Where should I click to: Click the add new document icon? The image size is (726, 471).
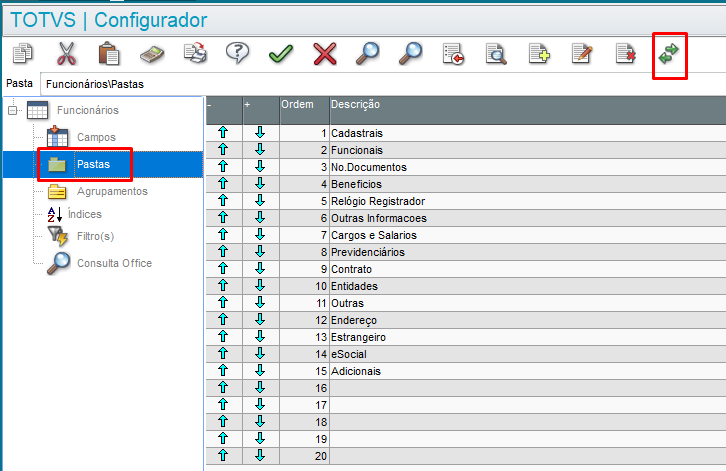(x=539, y=54)
